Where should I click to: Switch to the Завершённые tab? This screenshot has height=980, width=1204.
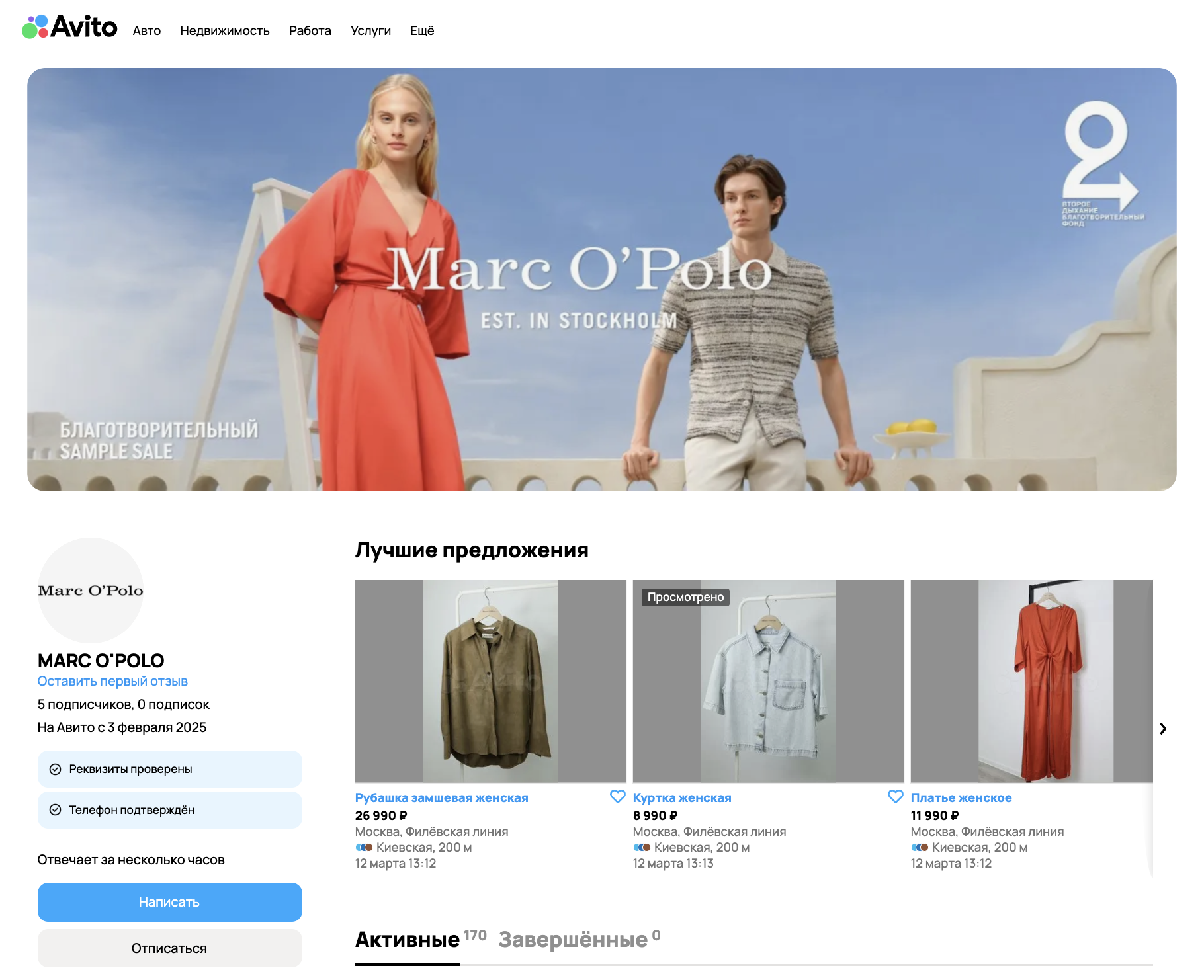573,940
